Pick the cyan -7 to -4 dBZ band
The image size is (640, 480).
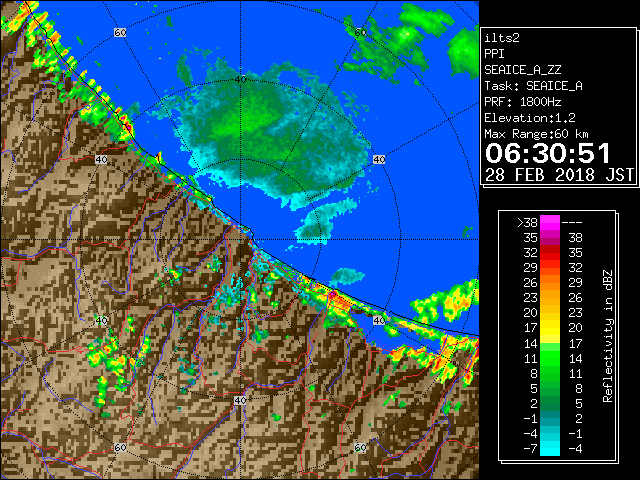pos(550,449)
